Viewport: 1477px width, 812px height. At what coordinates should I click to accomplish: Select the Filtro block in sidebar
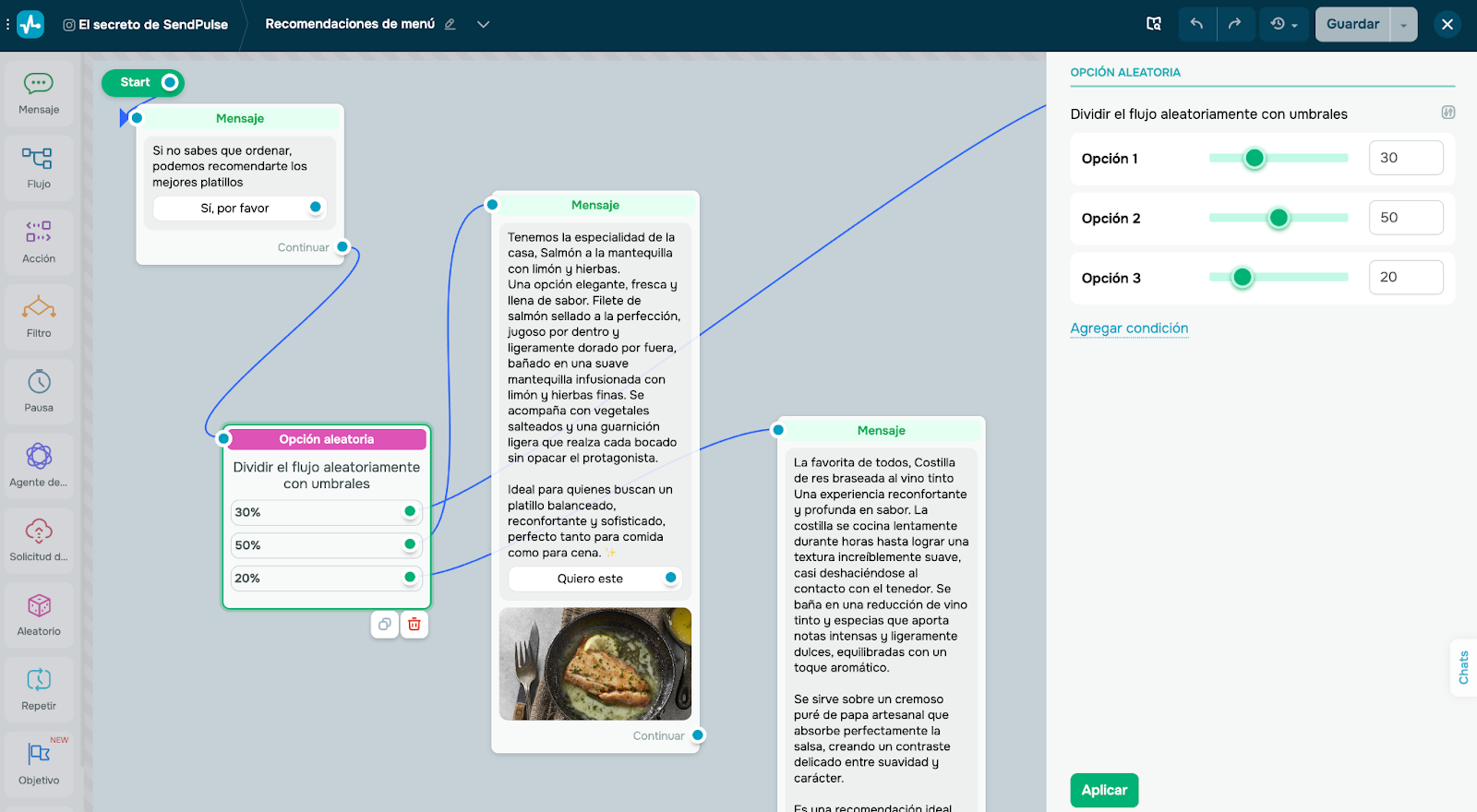click(x=39, y=316)
